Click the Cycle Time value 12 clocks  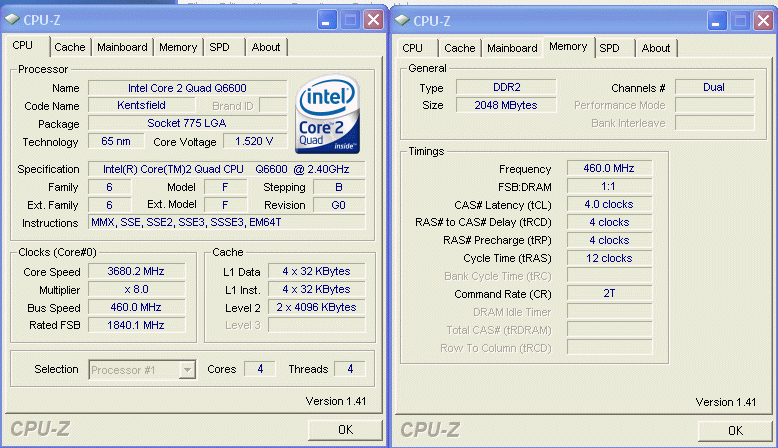point(609,258)
